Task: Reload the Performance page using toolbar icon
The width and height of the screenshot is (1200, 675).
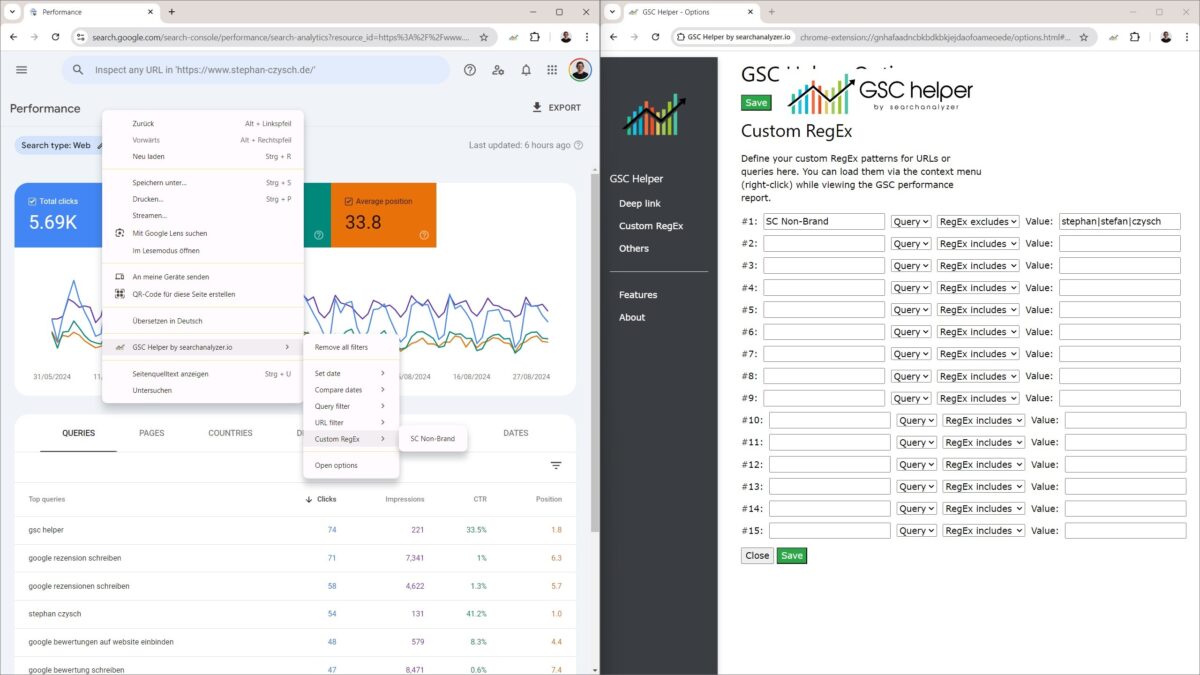Action: coord(56,37)
